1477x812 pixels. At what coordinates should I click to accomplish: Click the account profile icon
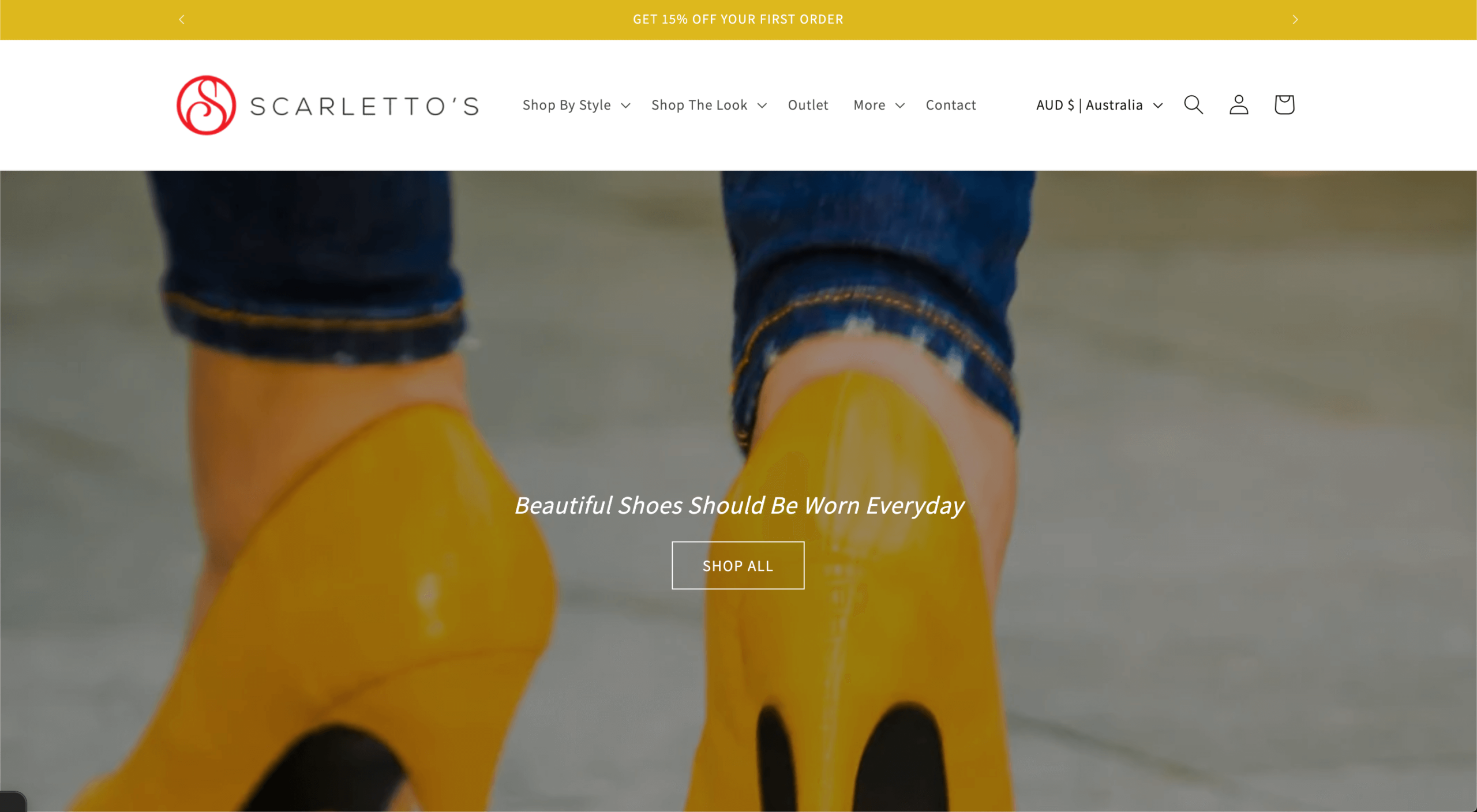pyautogui.click(x=1239, y=105)
